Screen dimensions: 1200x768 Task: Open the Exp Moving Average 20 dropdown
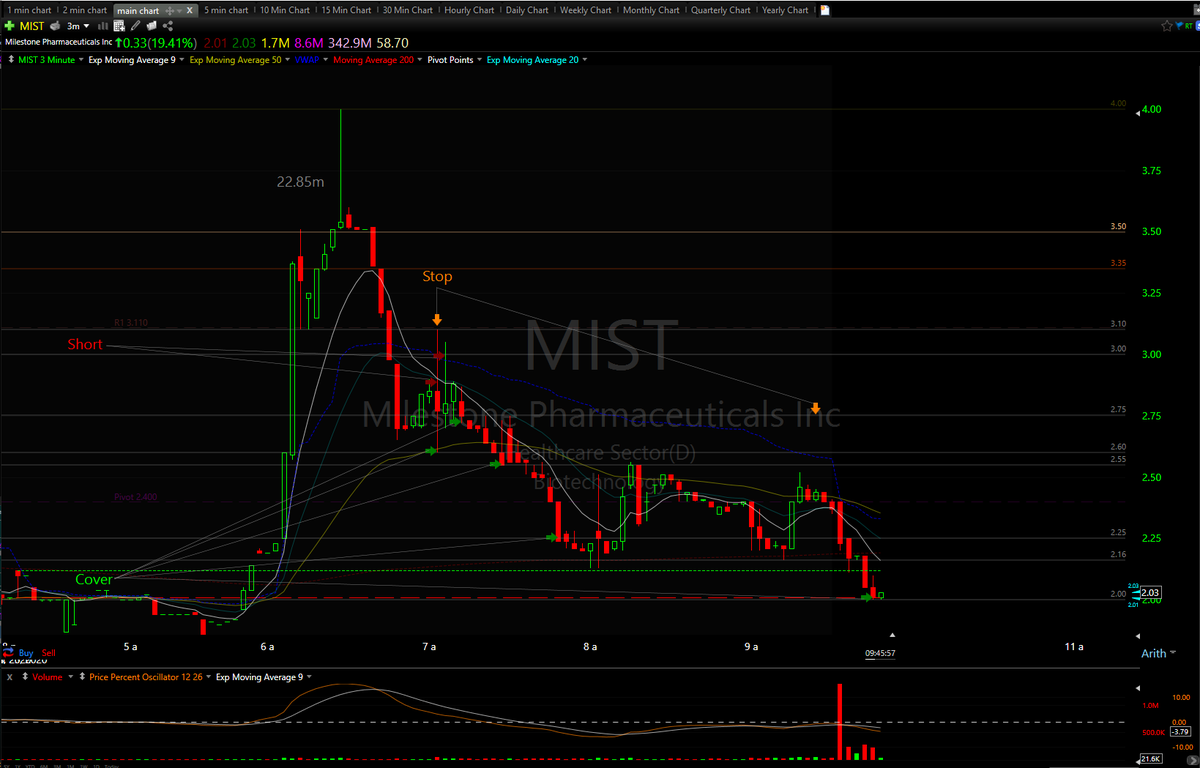(584, 60)
